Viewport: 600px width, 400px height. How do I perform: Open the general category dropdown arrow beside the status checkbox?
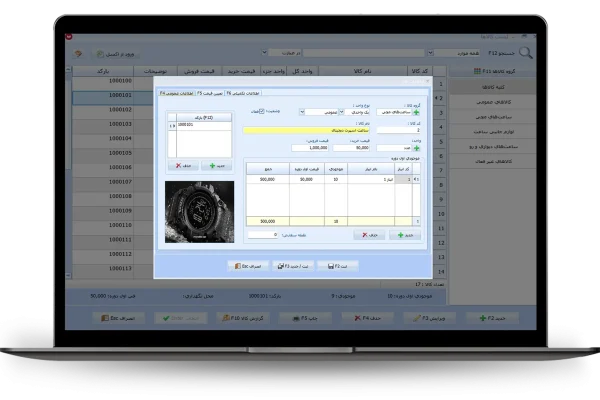coord(302,112)
